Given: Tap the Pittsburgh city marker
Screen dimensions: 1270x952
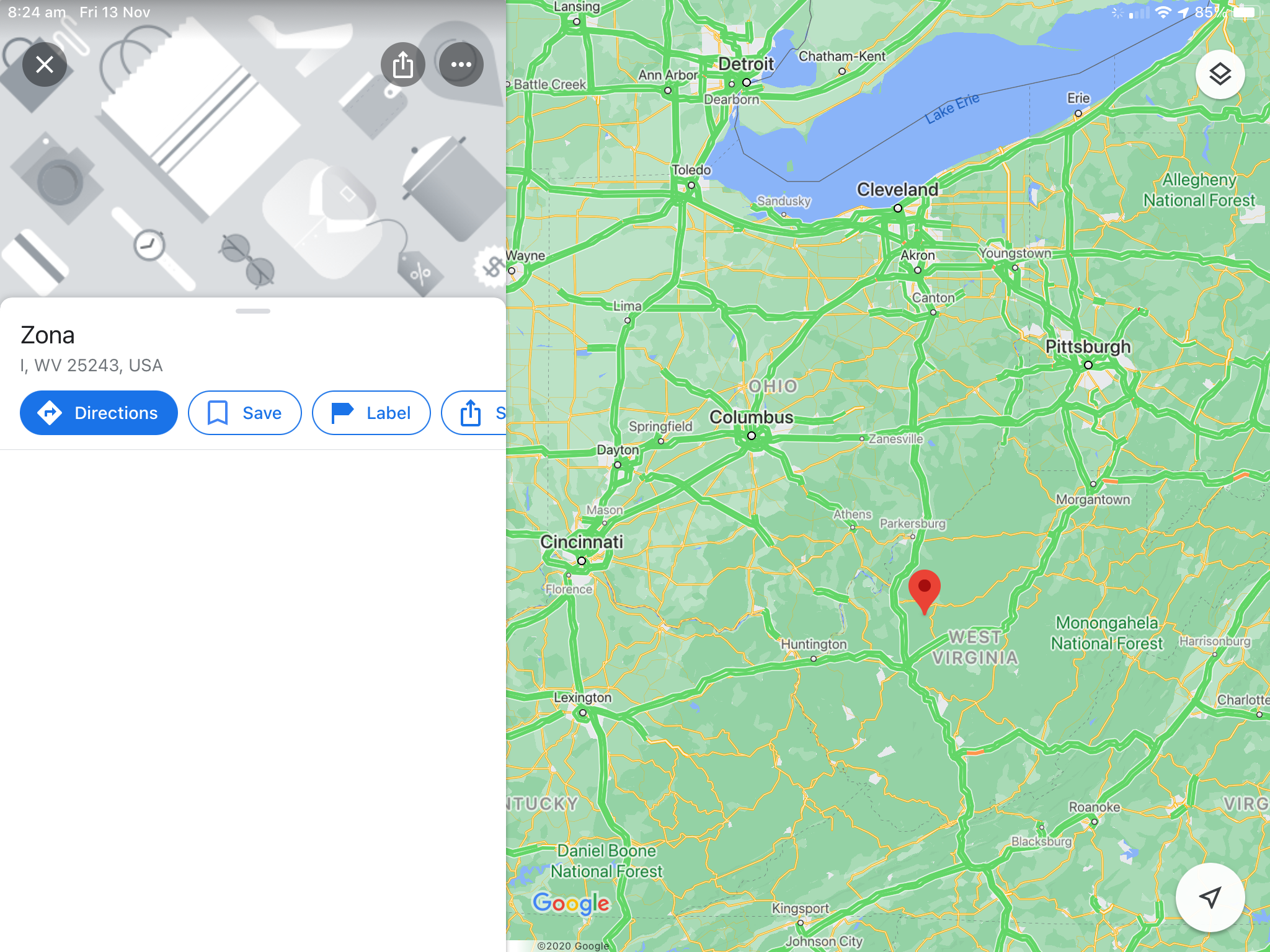Looking at the screenshot, I should pyautogui.click(x=1088, y=365).
